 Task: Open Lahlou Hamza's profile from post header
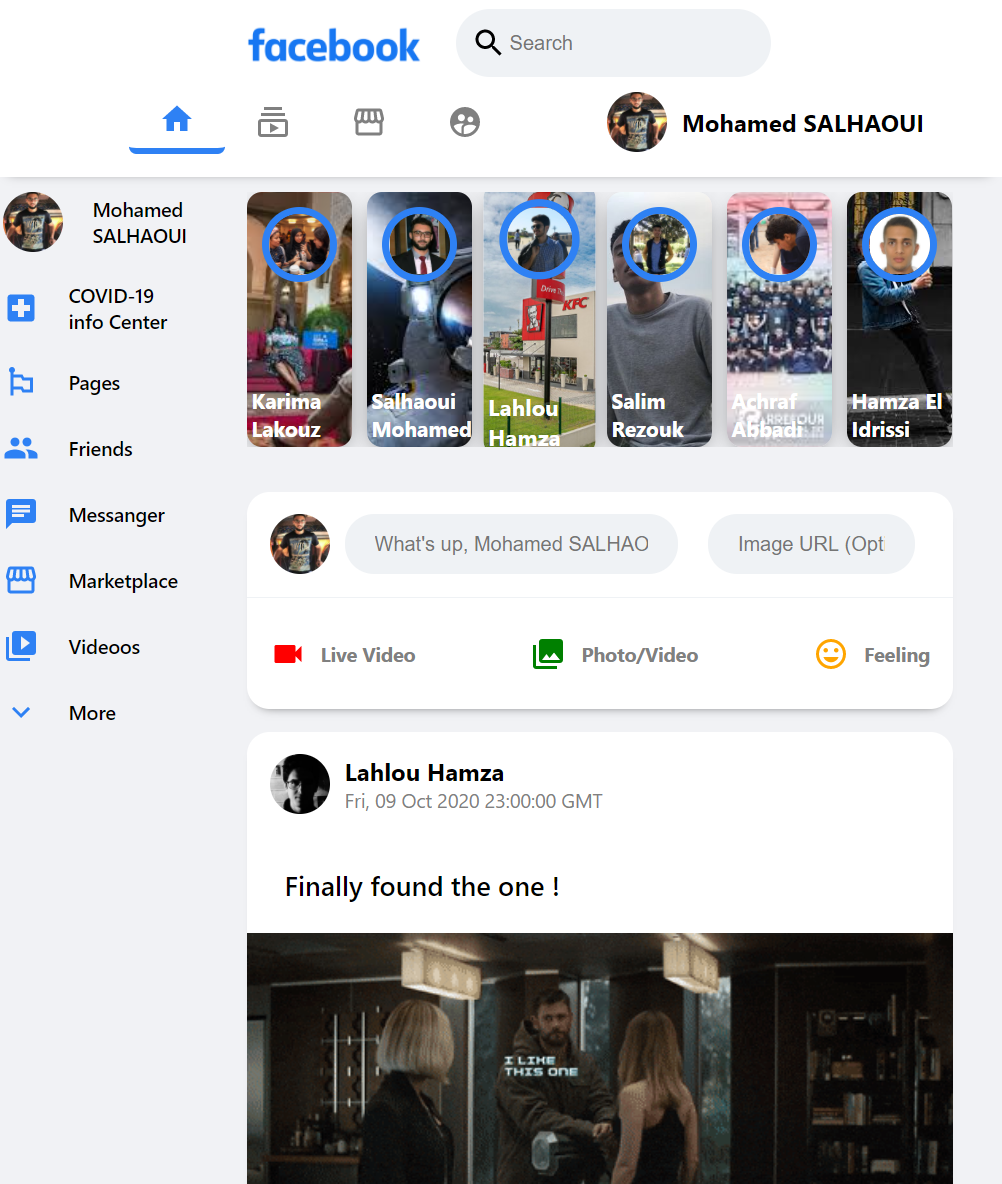(x=424, y=773)
